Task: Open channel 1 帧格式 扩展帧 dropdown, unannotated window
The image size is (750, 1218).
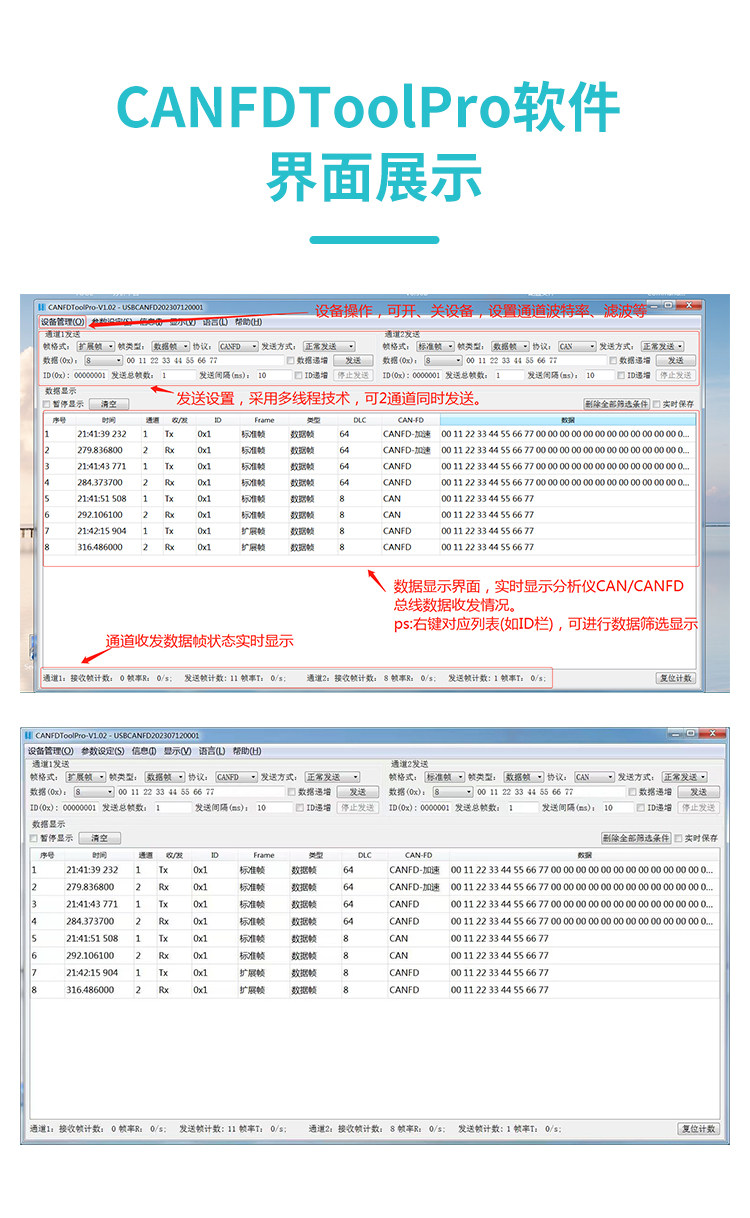Action: coord(85,777)
